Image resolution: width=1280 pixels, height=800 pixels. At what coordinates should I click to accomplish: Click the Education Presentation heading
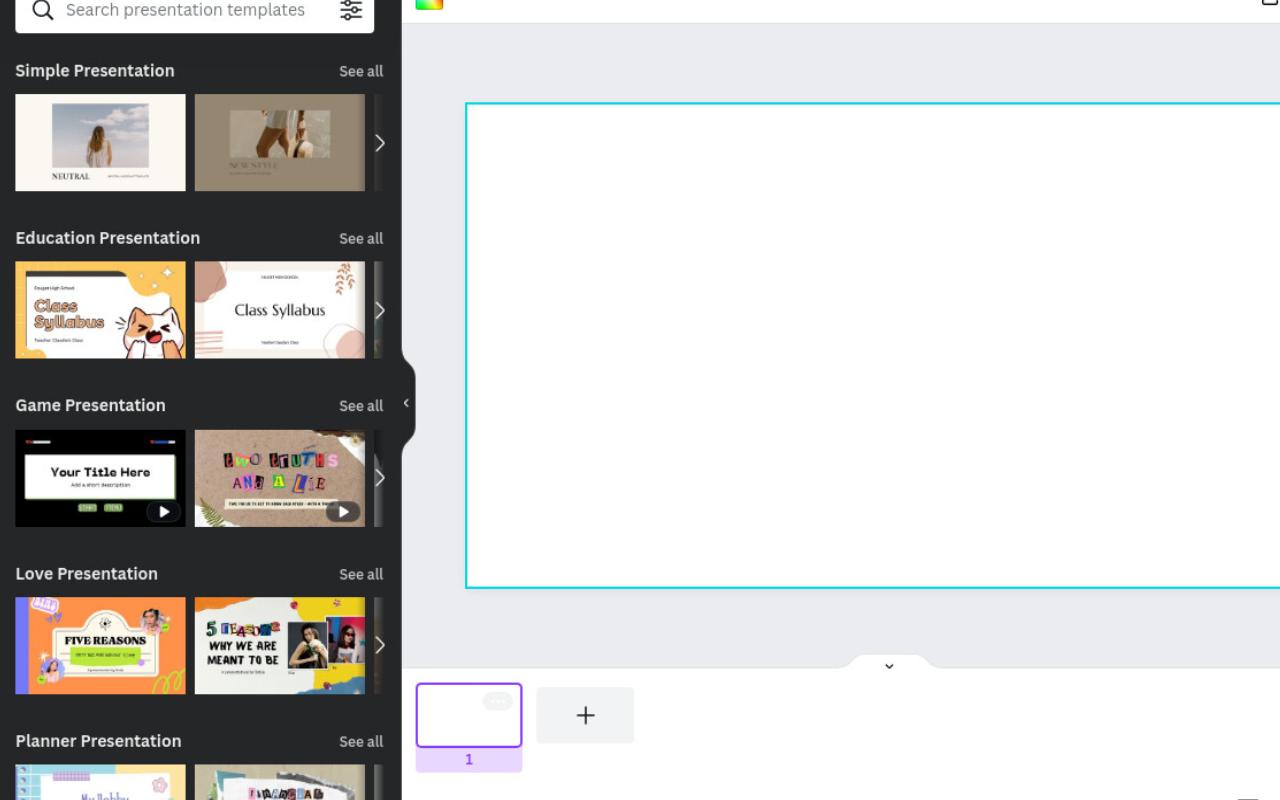108,238
